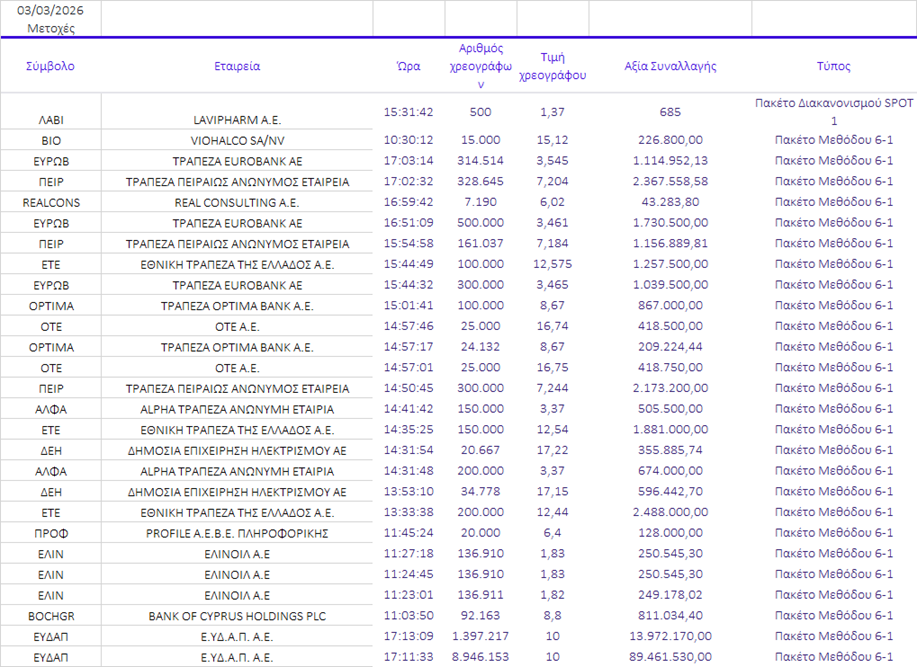This screenshot has width=917, height=667.
Task: Select the value 89.461.530,00
Action: tap(670, 657)
